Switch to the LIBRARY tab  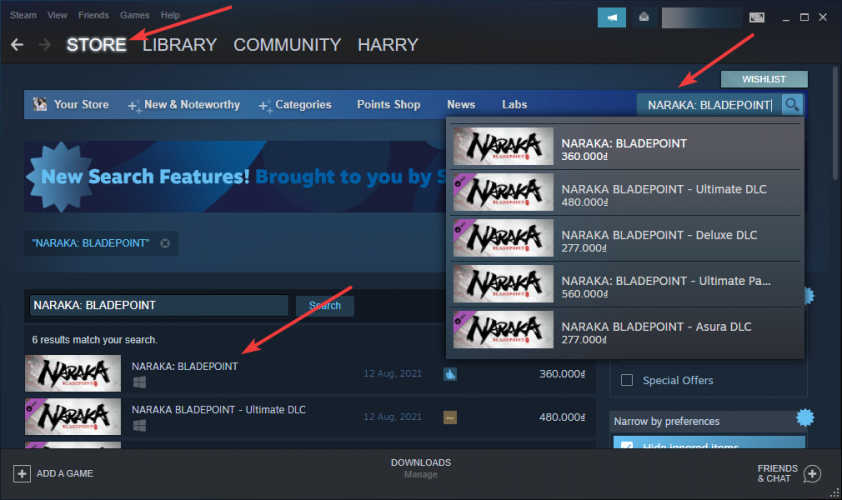click(179, 45)
